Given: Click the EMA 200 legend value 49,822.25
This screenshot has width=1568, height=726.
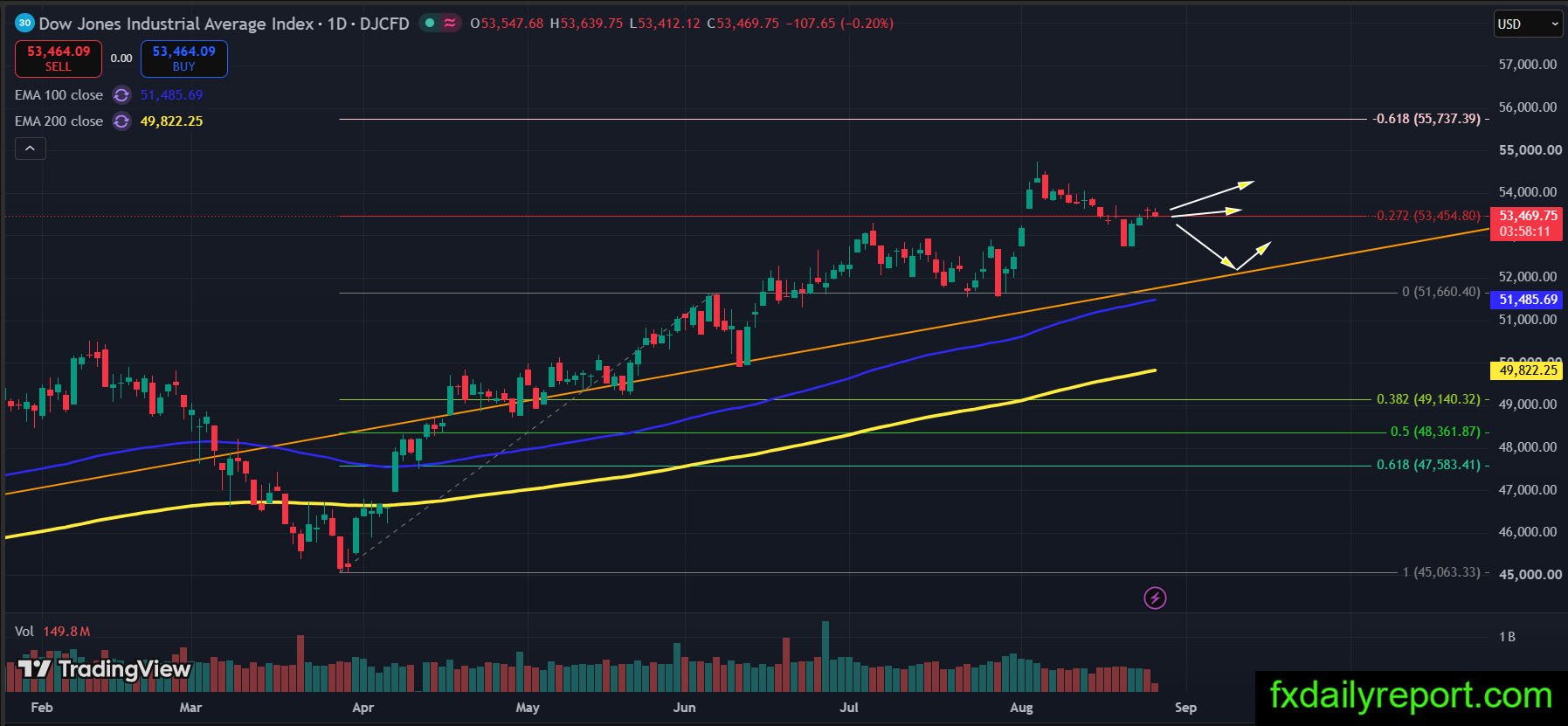Looking at the screenshot, I should [x=171, y=121].
